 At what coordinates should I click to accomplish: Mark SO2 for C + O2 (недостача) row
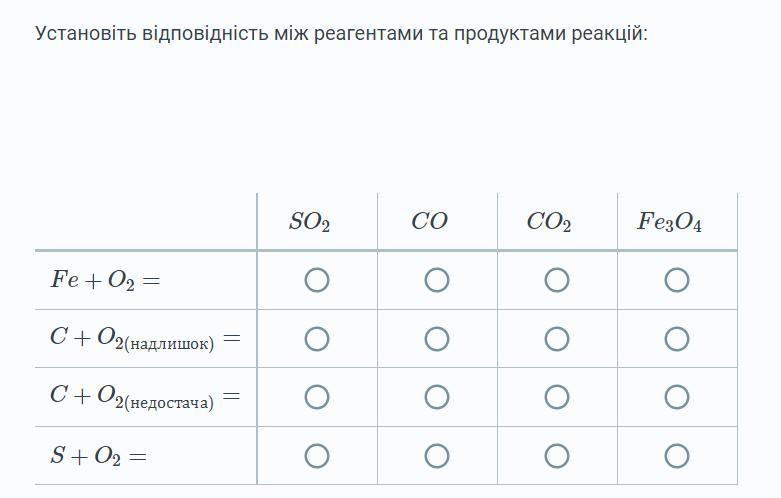coord(317,397)
